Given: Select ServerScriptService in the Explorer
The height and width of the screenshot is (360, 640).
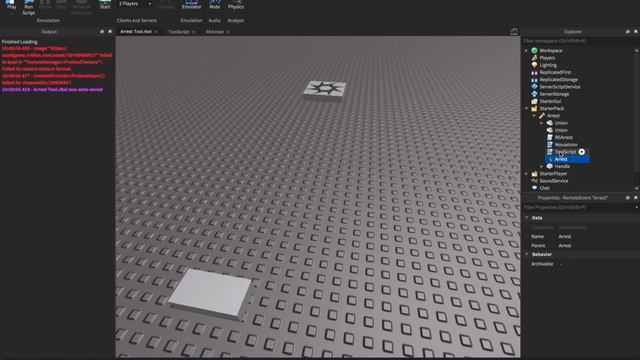Looking at the screenshot, I should pos(560,87).
